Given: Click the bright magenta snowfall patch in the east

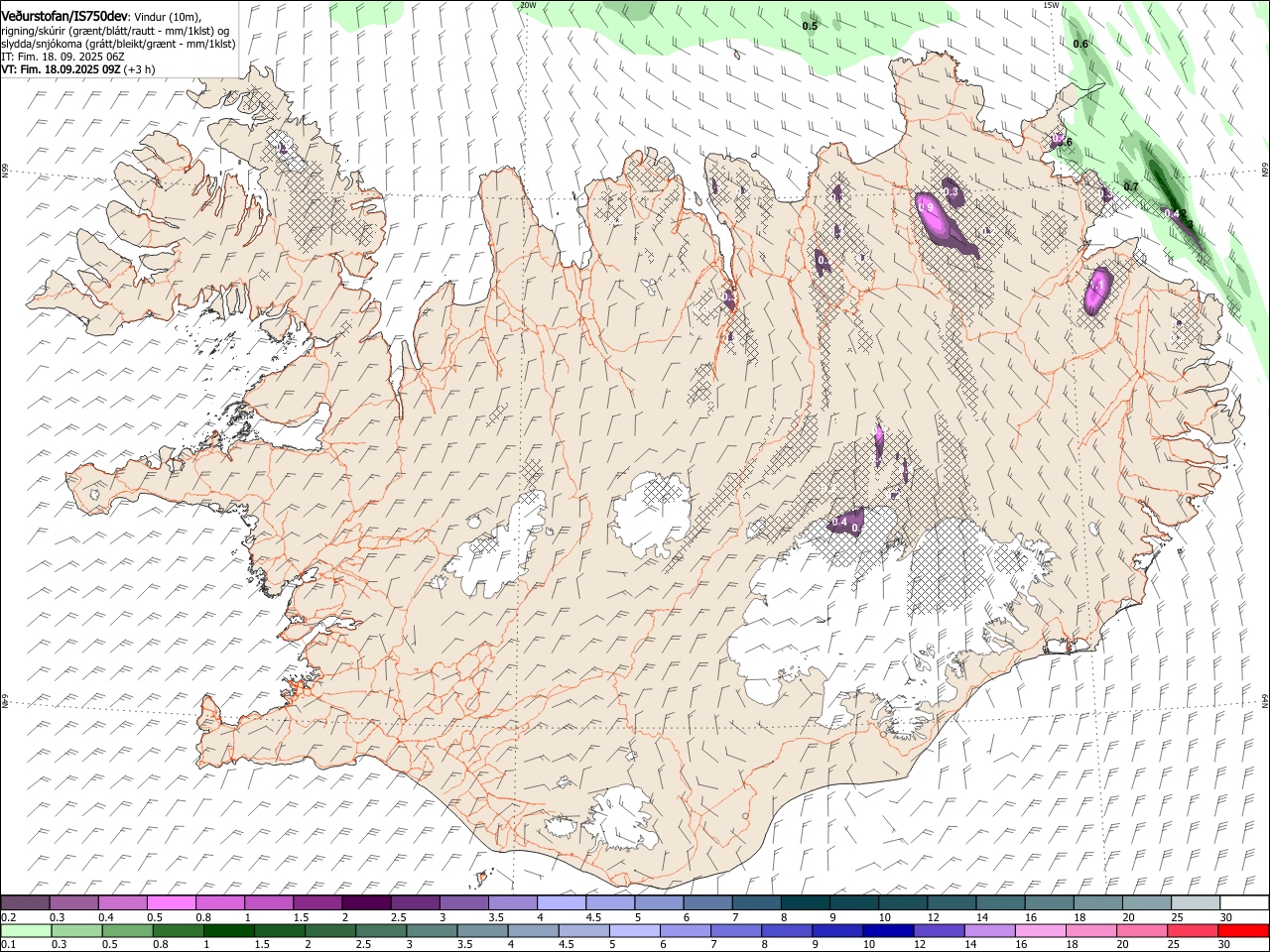Looking at the screenshot, I should coord(1097,291).
